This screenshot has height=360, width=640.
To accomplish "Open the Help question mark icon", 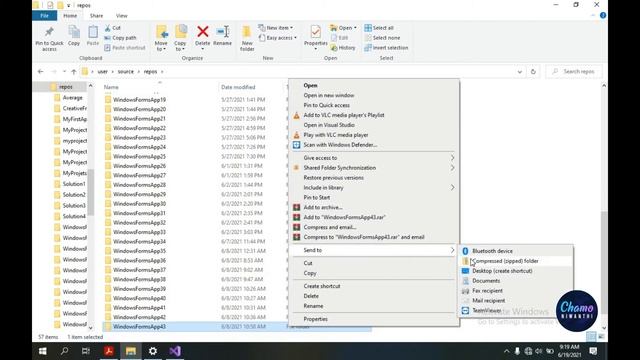I will click(603, 16).
